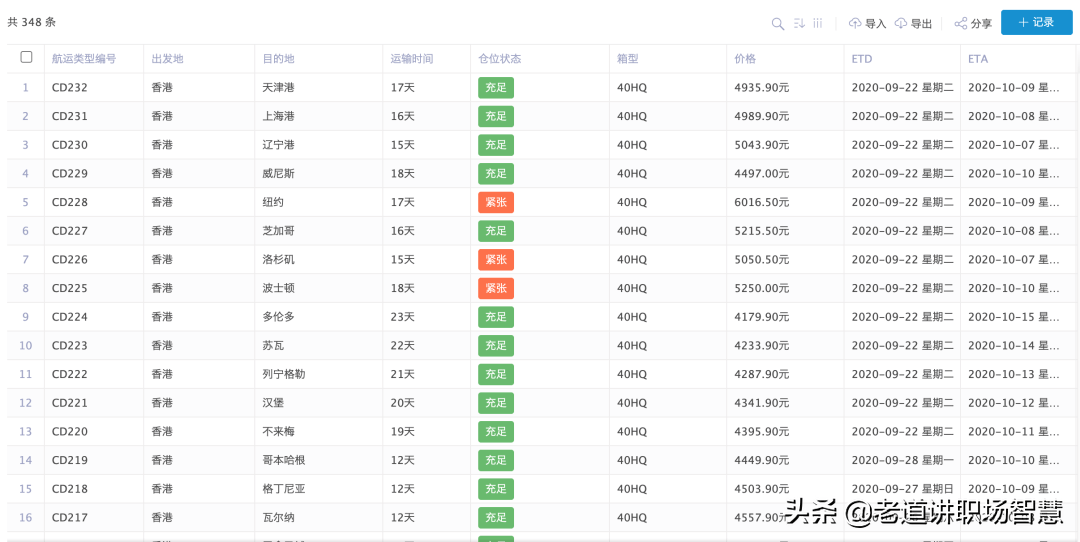This screenshot has width=1080, height=542.
Task: Click destination 不来梅 cell
Action: click(x=319, y=432)
